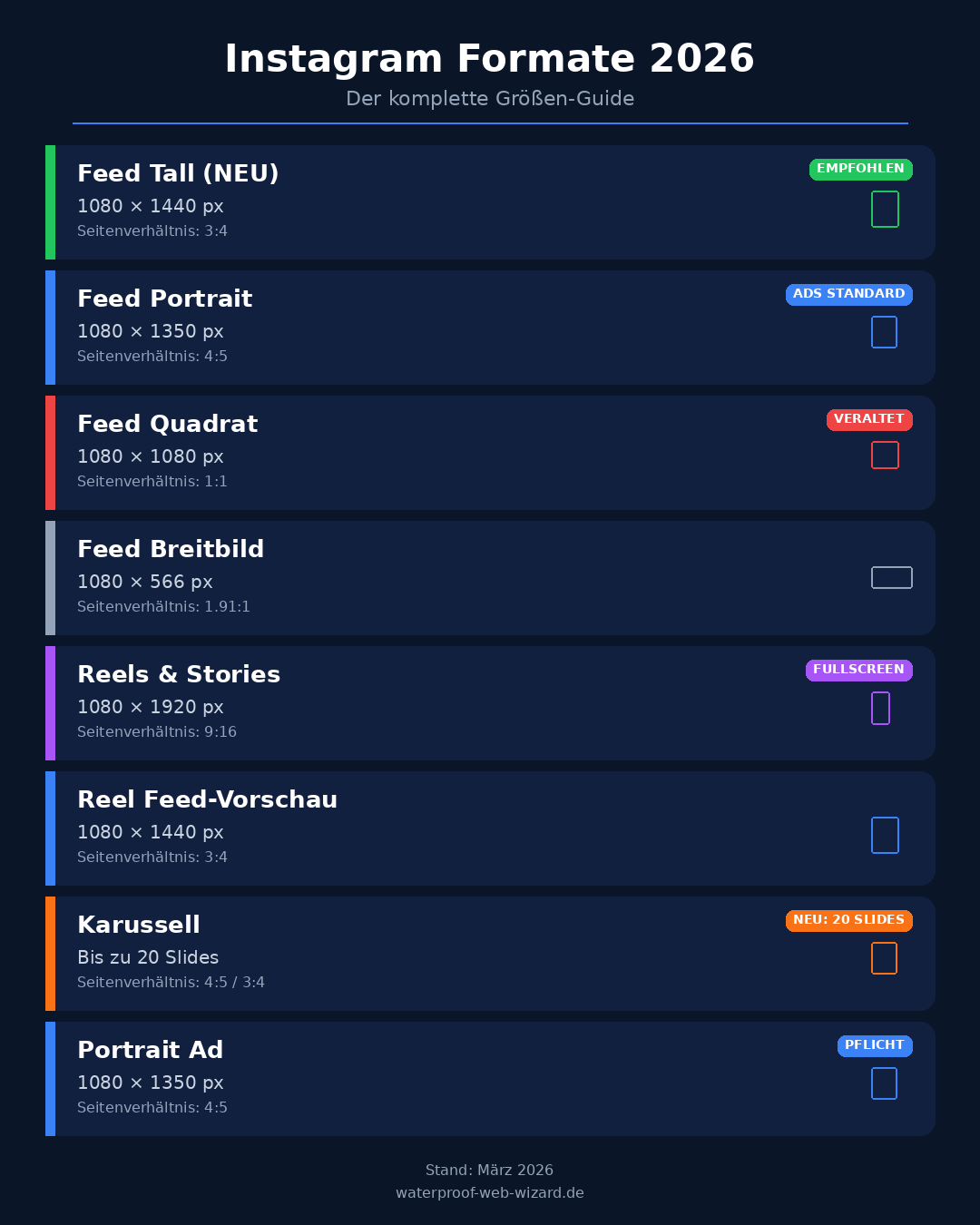Click the purple Reels & Stories 9:16 icon

(x=880, y=709)
